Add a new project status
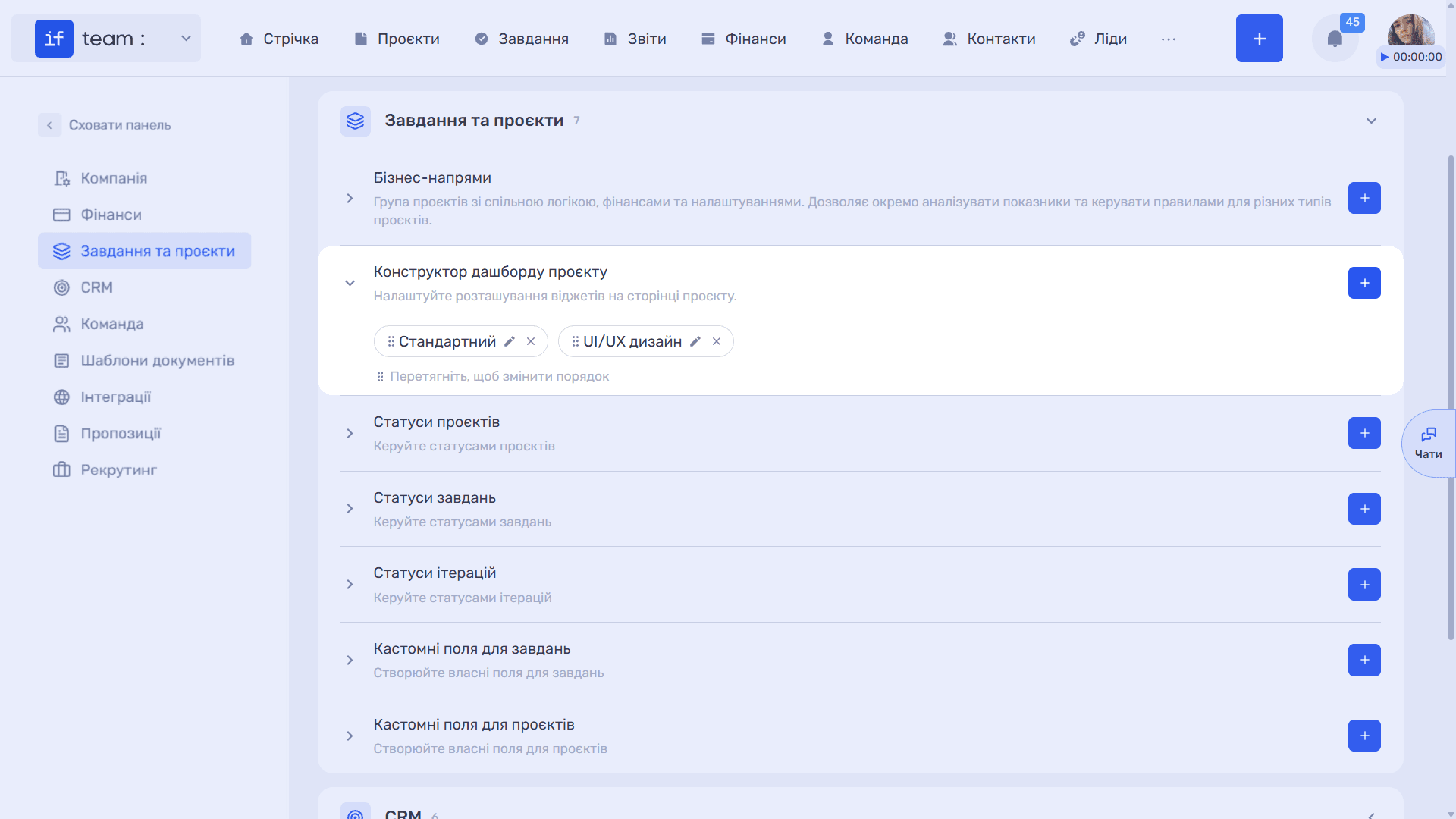Image resolution: width=1456 pixels, height=819 pixels. point(1364,433)
